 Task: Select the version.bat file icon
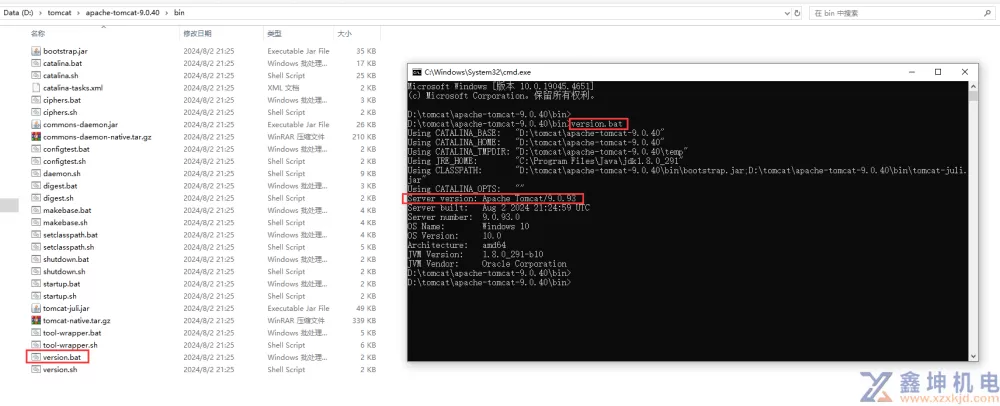click(x=36, y=357)
